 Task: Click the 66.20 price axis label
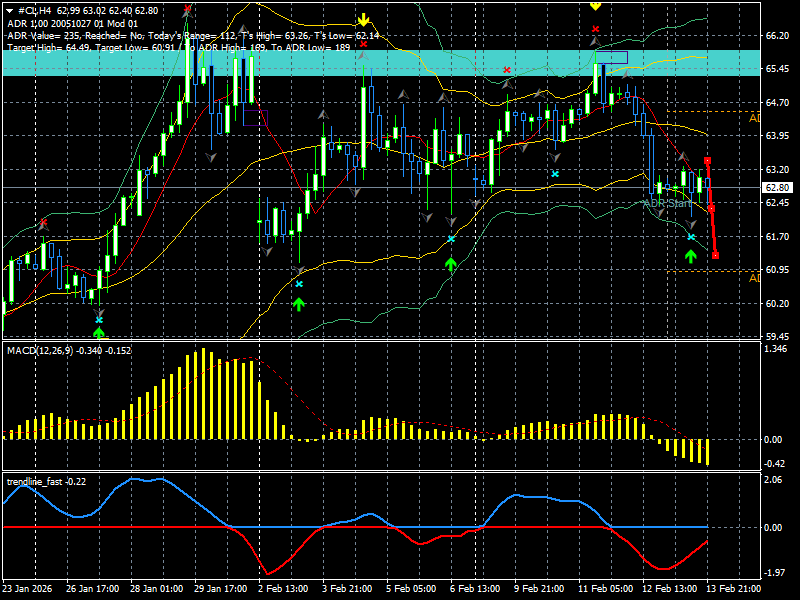777,36
